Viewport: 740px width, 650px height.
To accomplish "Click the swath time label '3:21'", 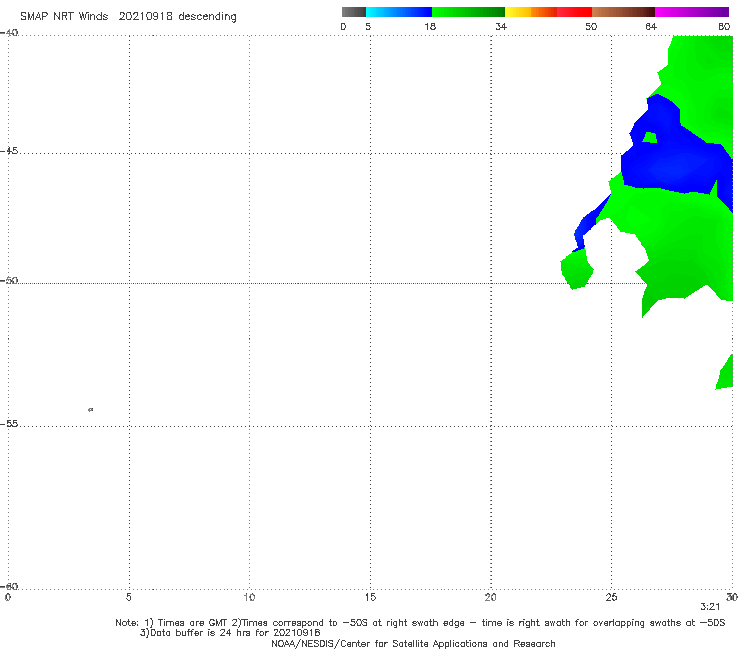I will click(710, 607).
